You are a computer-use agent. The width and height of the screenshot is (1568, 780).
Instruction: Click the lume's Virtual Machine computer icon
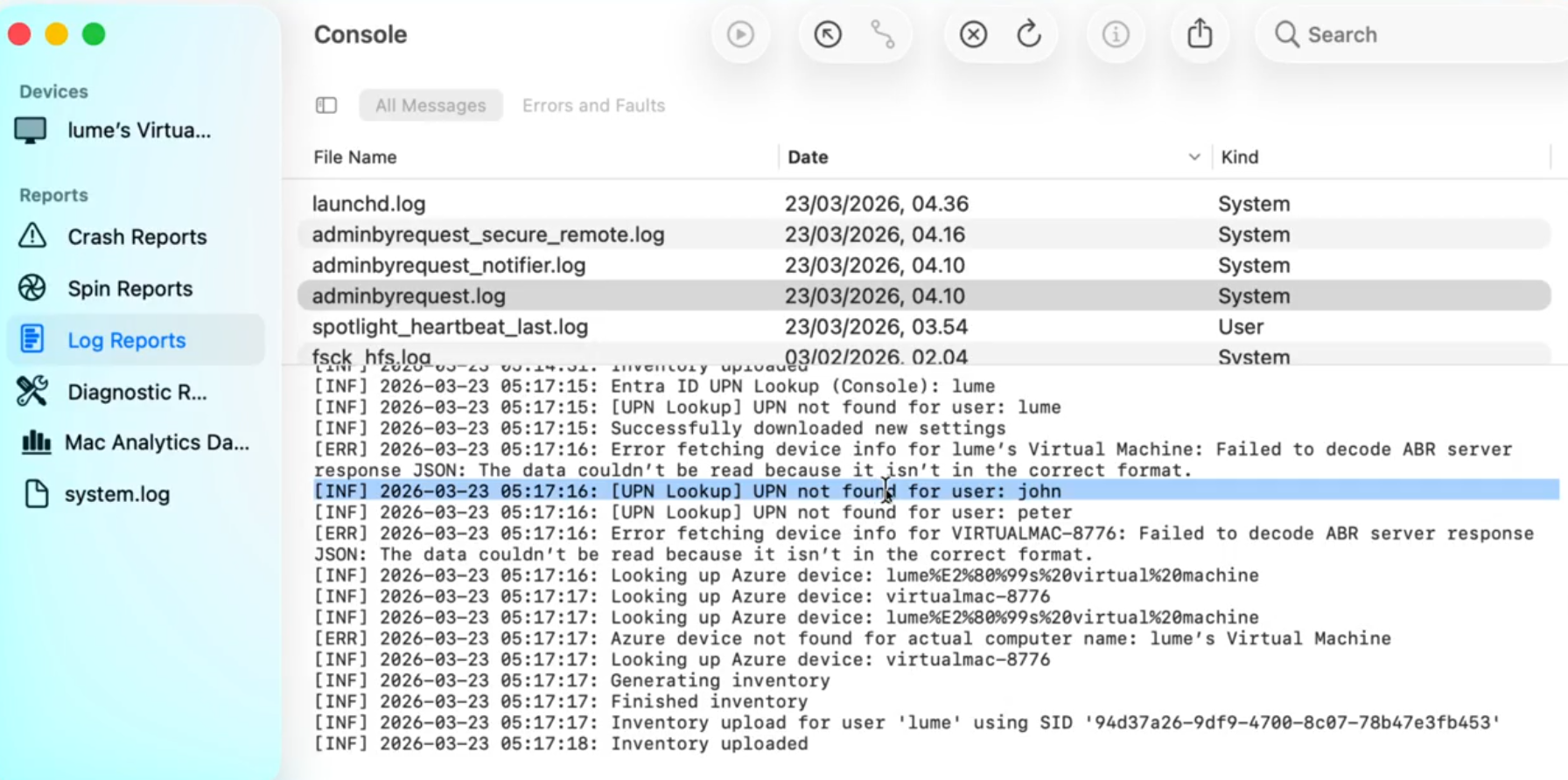pyautogui.click(x=31, y=130)
